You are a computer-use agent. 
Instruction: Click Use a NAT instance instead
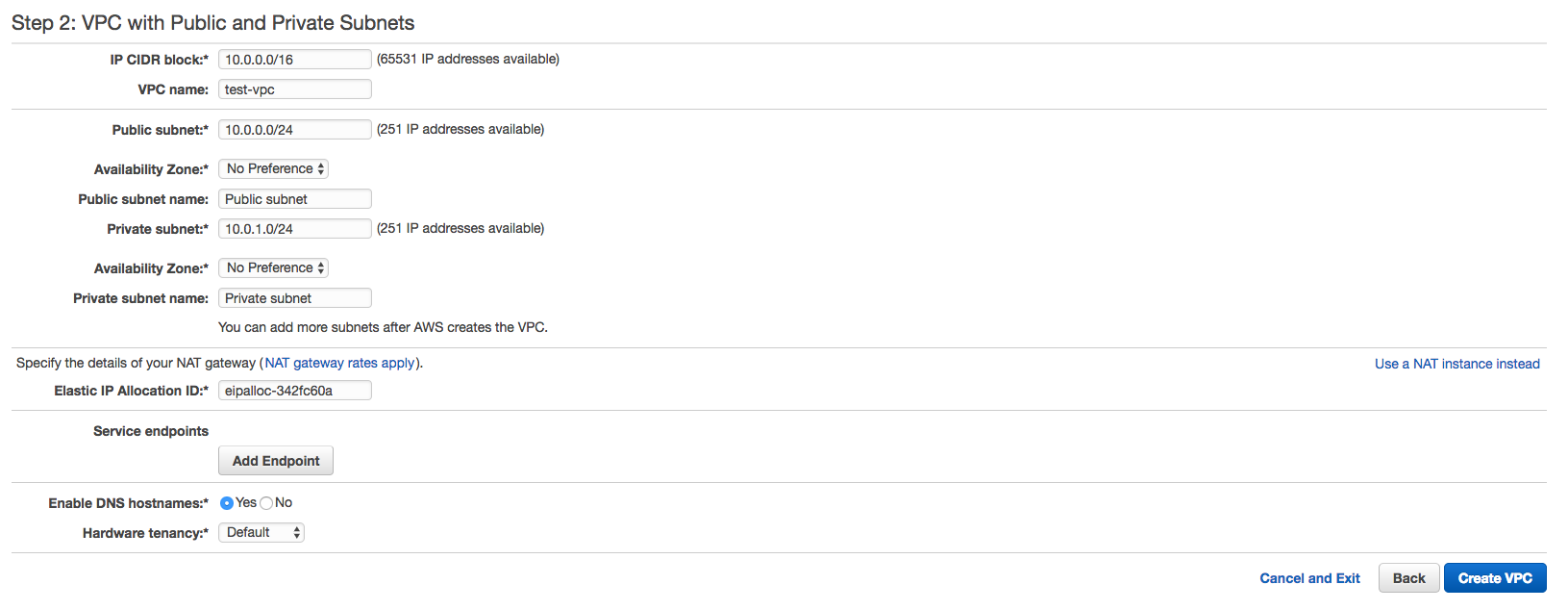[1457, 364]
